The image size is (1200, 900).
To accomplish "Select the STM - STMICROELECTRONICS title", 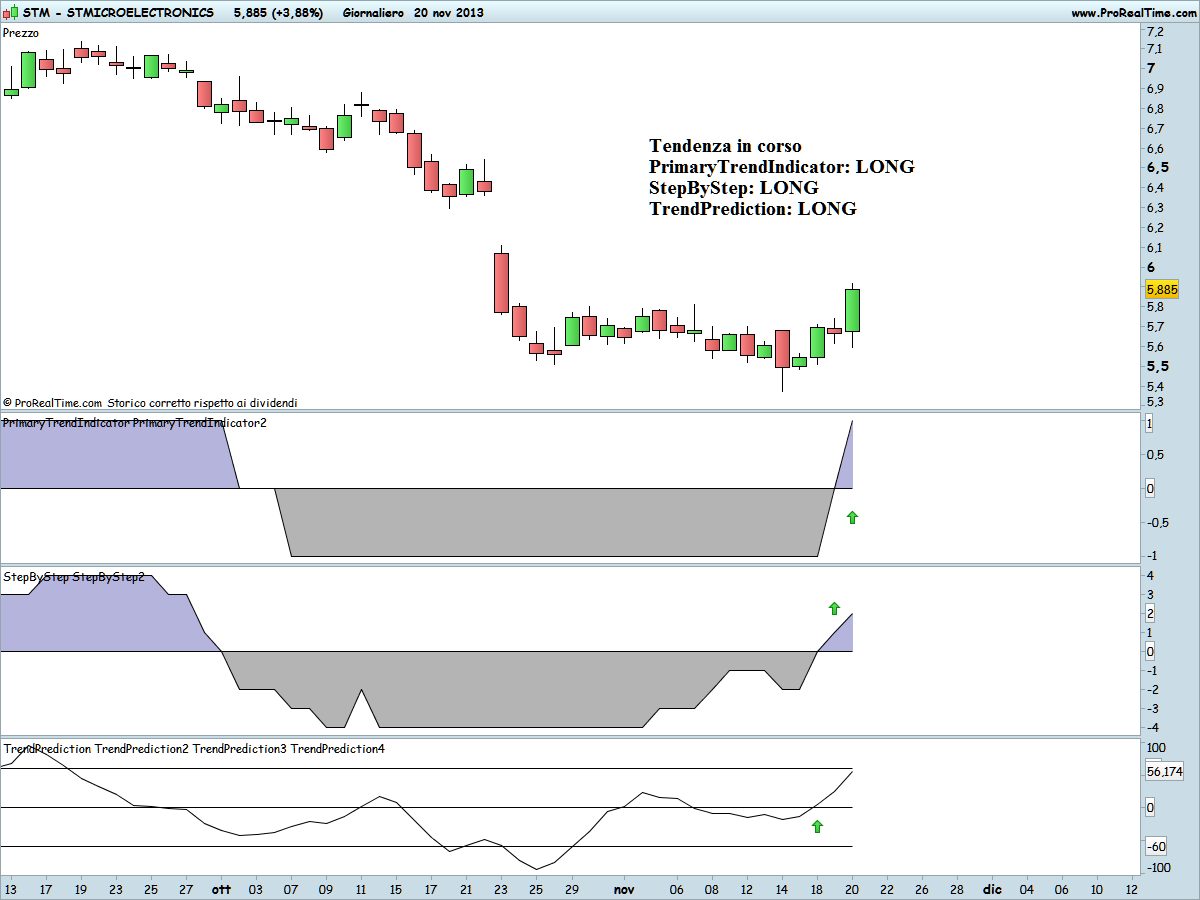I will pos(117,12).
